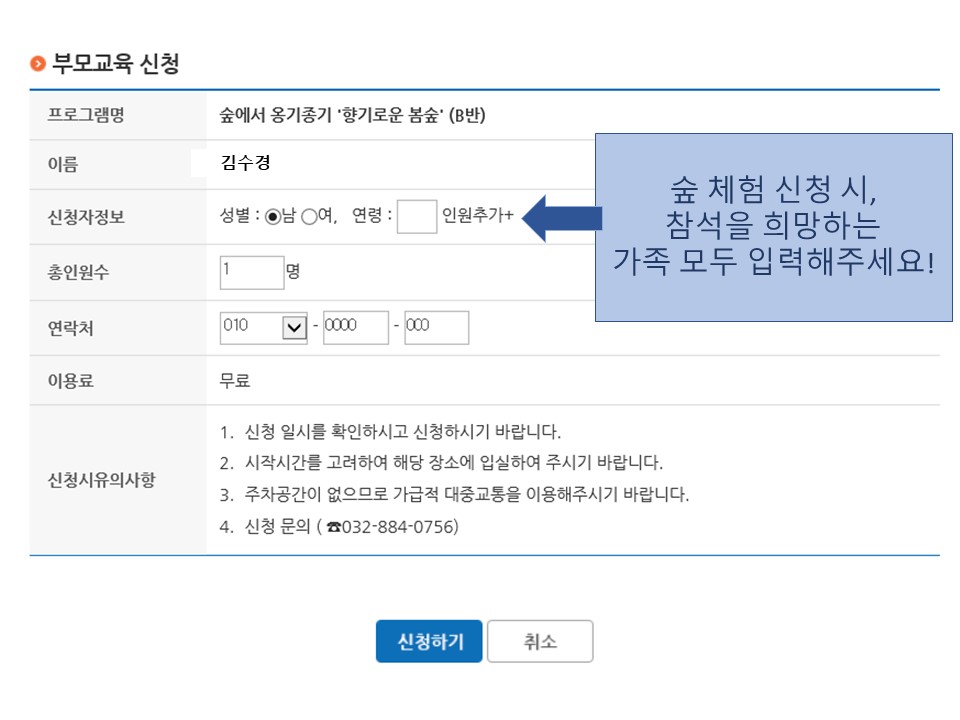Click the telephone icon before 032-884-0756
960x720 pixels.
pyautogui.click(x=334, y=527)
